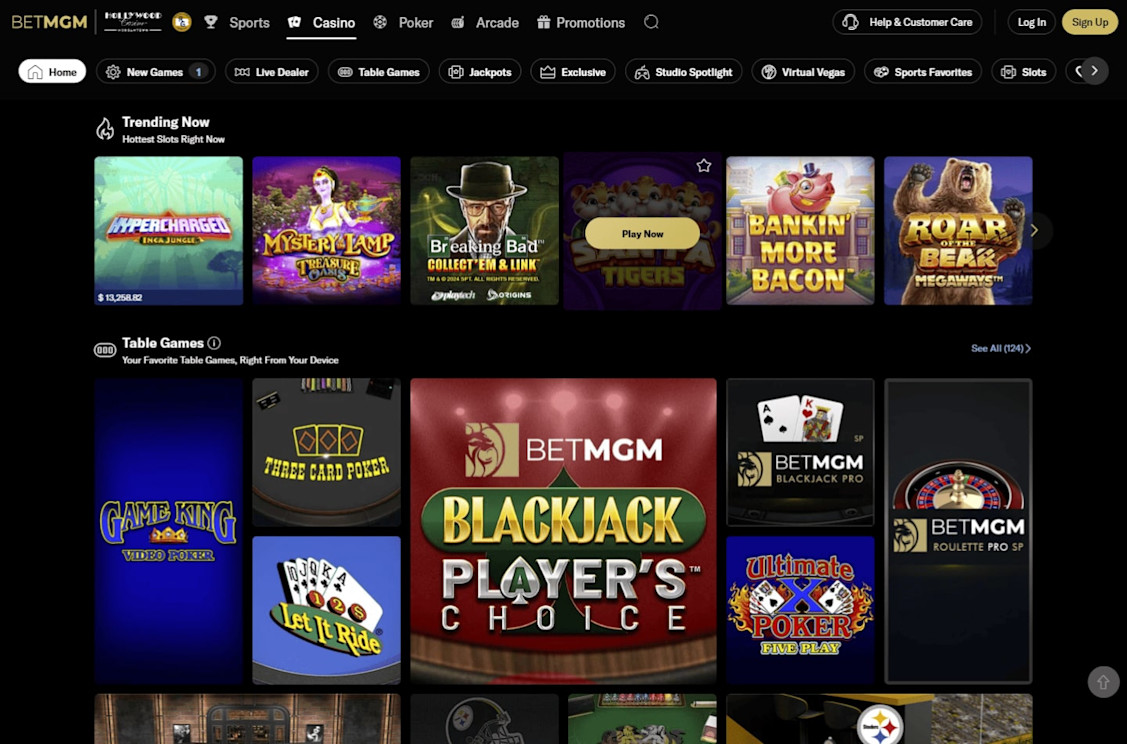This screenshot has width=1127, height=744.
Task: Click the gift icon beside Promotions
Action: (543, 22)
